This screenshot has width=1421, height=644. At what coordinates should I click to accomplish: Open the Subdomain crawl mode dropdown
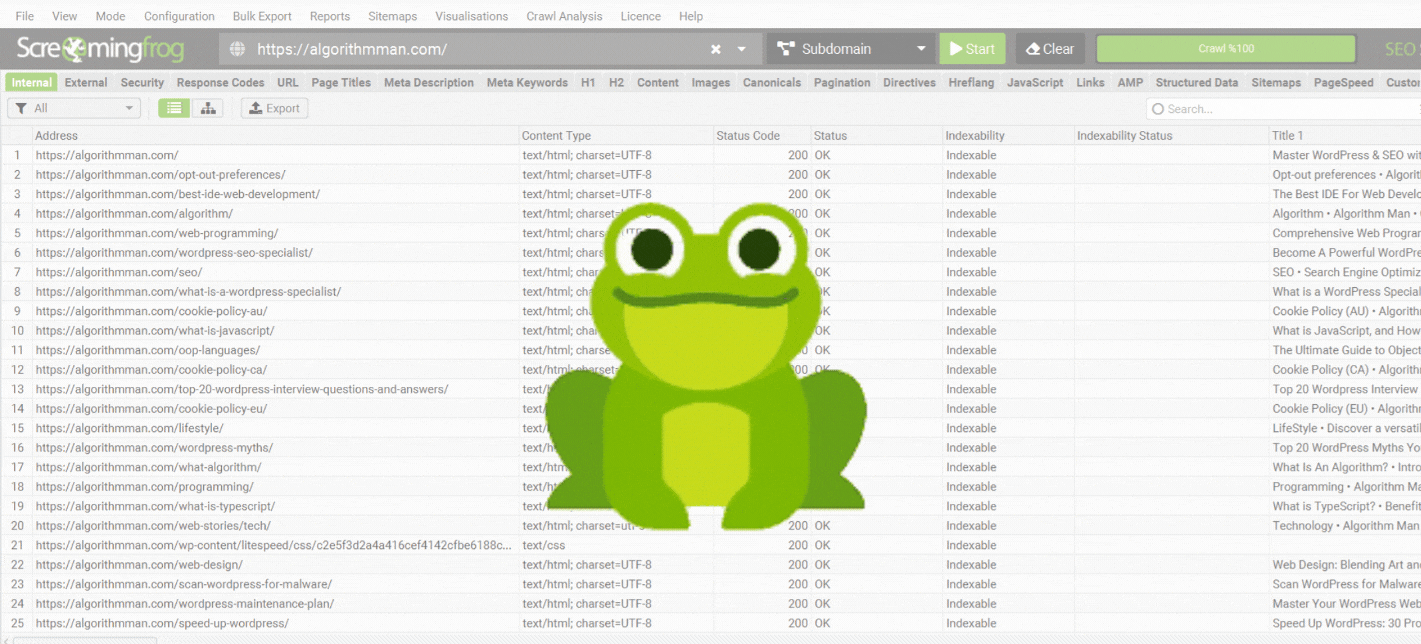click(852, 49)
